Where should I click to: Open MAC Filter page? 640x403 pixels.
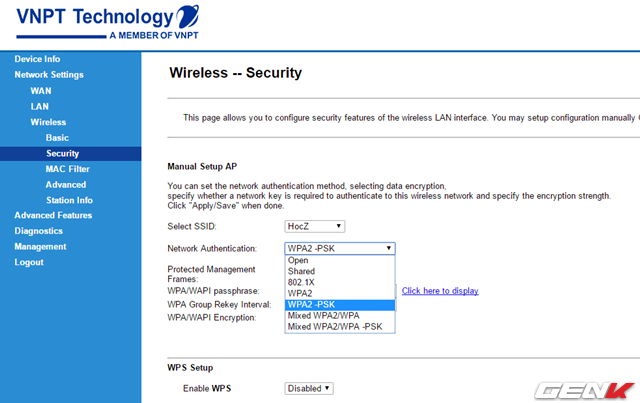67,169
